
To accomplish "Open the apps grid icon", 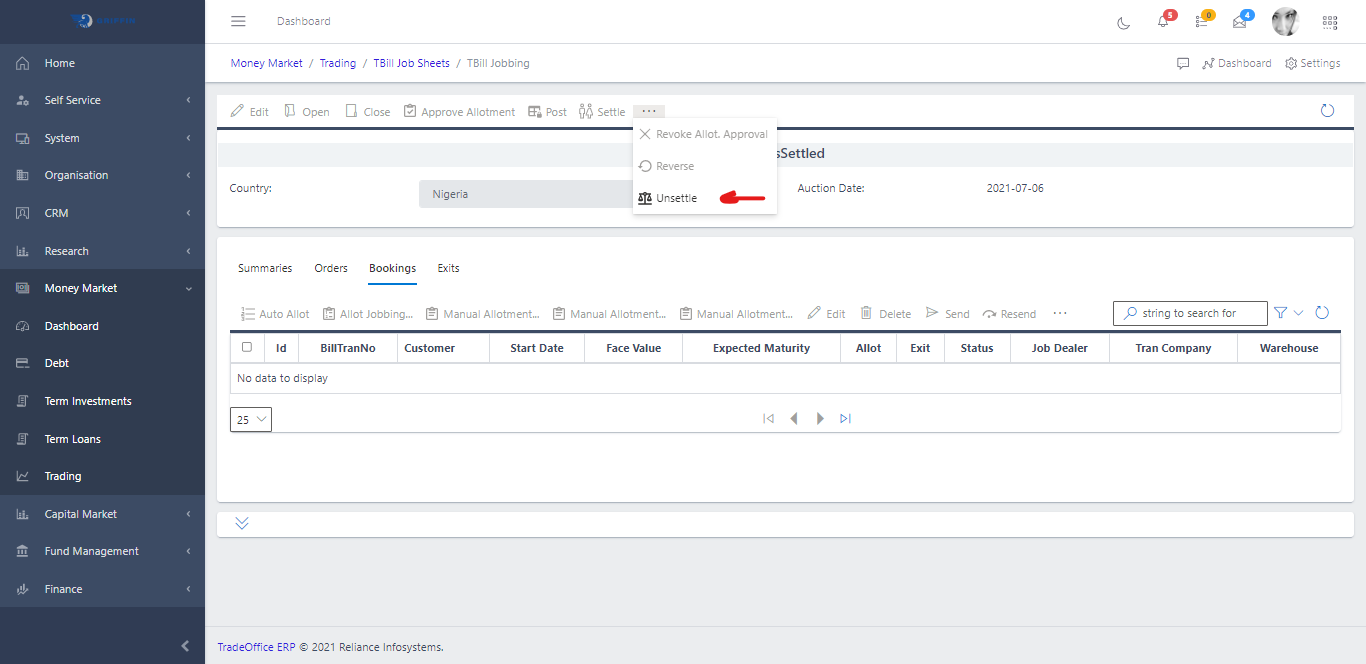I will point(1330,22).
